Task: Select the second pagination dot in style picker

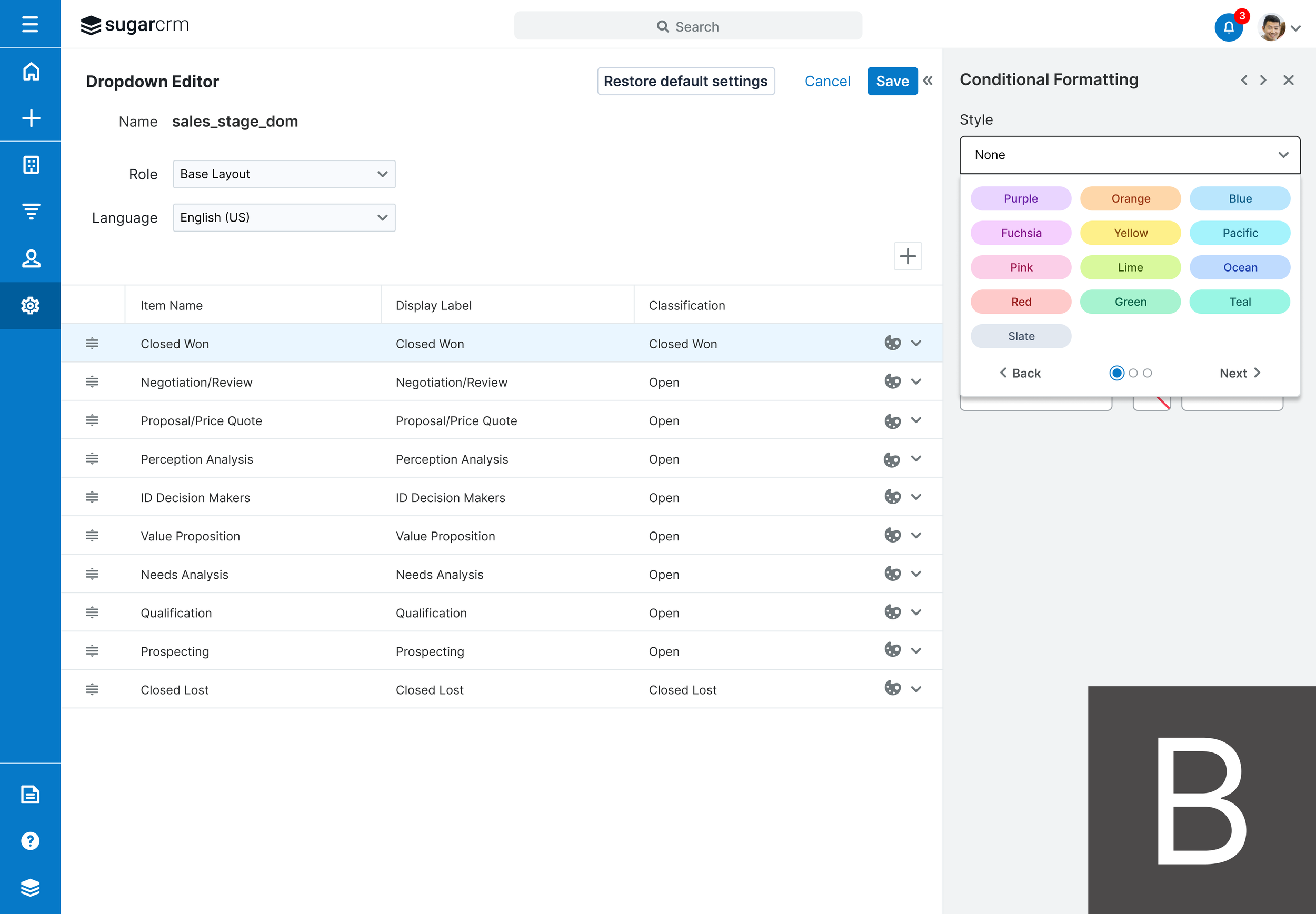Action: point(1133,373)
